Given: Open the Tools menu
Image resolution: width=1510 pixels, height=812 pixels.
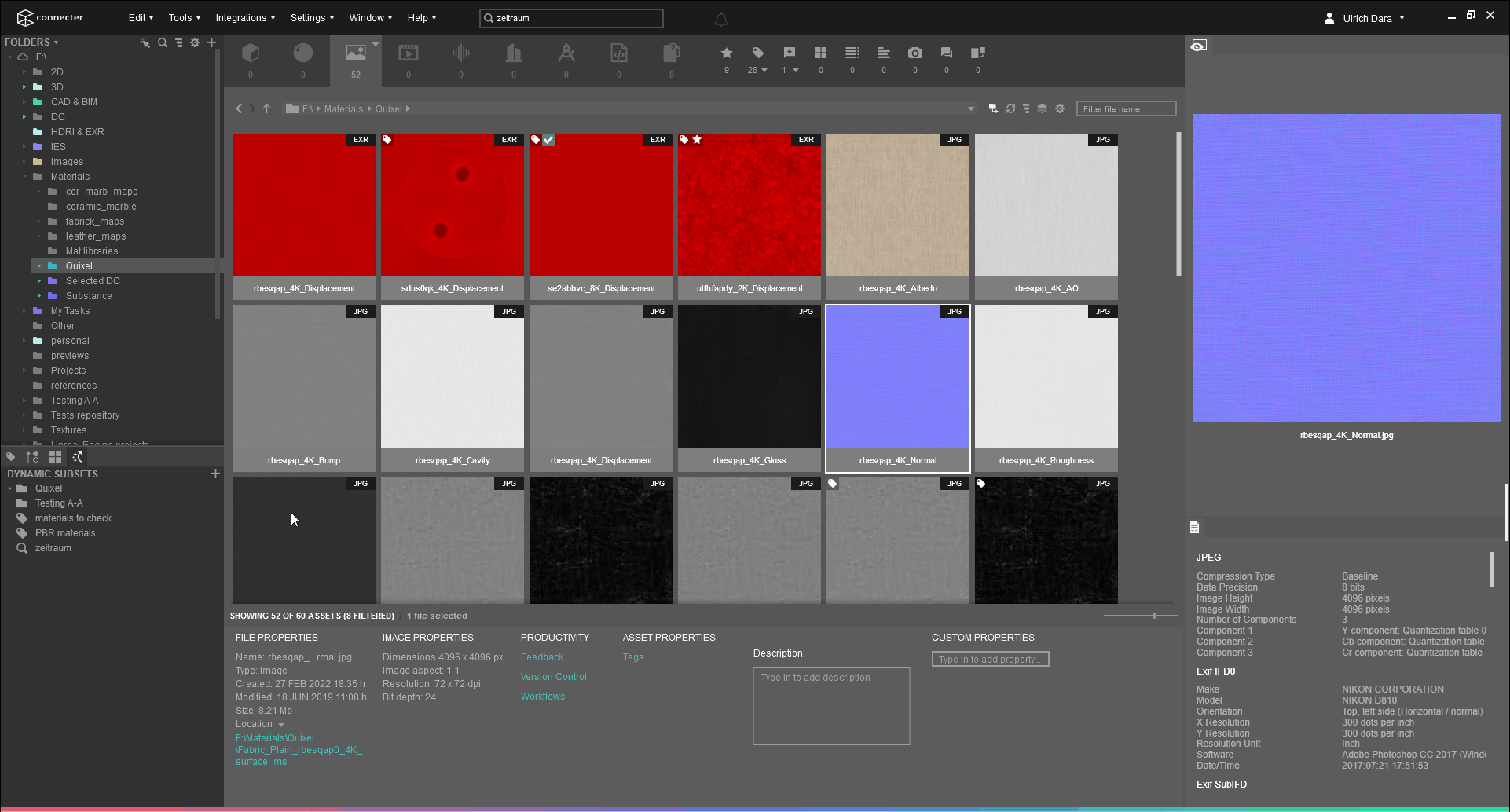Looking at the screenshot, I should click(x=184, y=18).
